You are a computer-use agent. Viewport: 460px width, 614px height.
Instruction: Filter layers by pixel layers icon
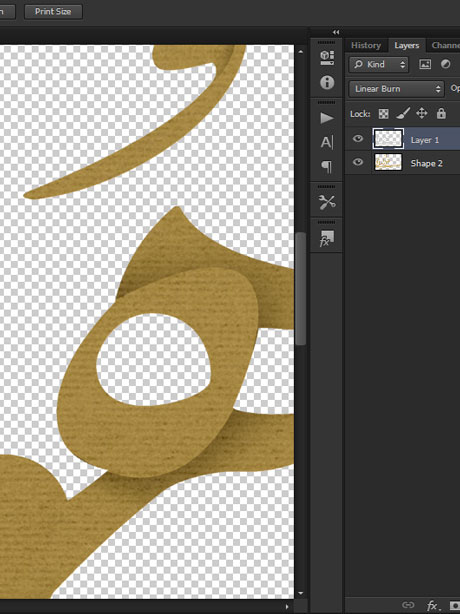click(x=425, y=65)
